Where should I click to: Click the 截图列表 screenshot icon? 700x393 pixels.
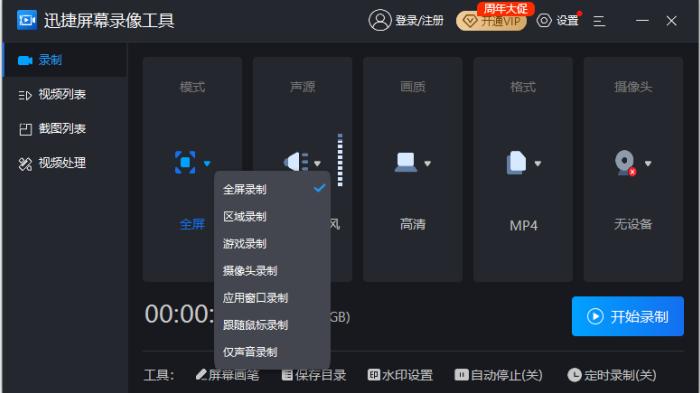[25, 130]
